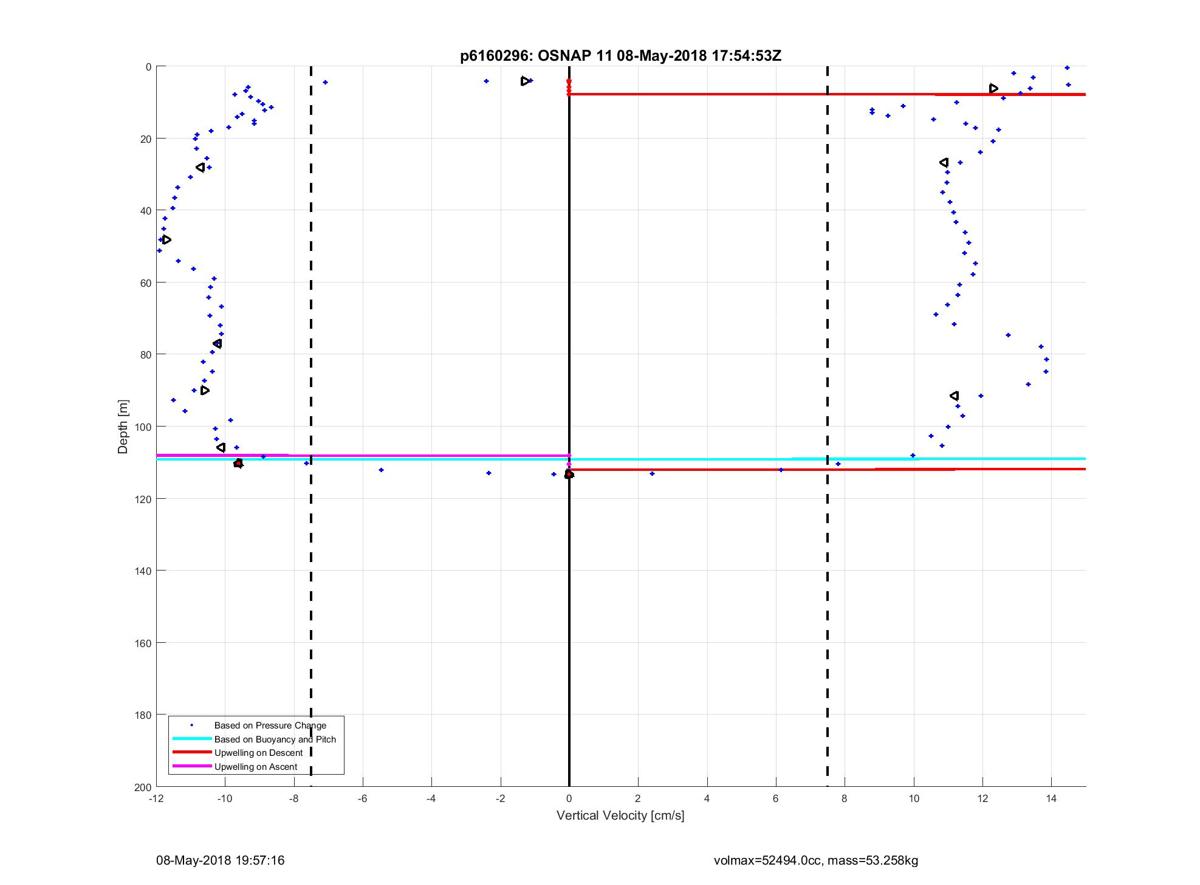The height and width of the screenshot is (885, 1200).
Task: Click the depth-axis tick label "100"
Action: tap(142, 427)
